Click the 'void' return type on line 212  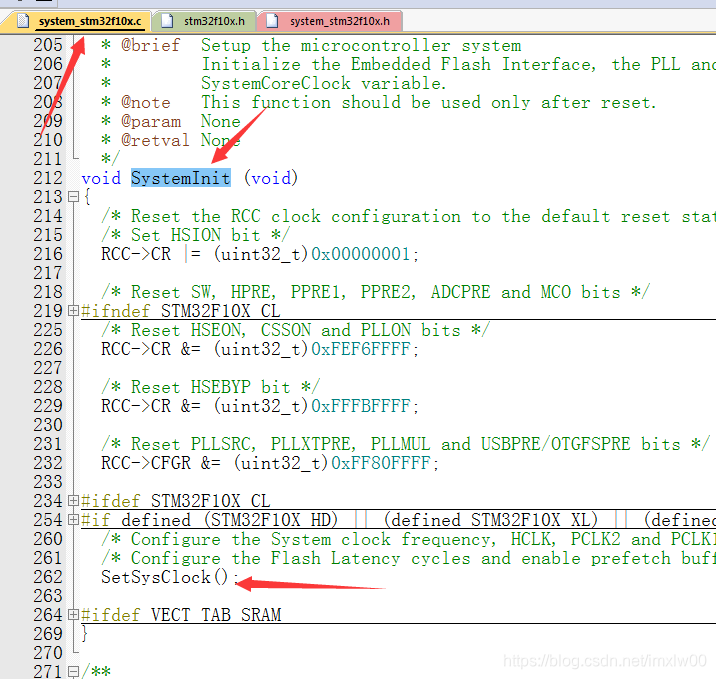101,178
